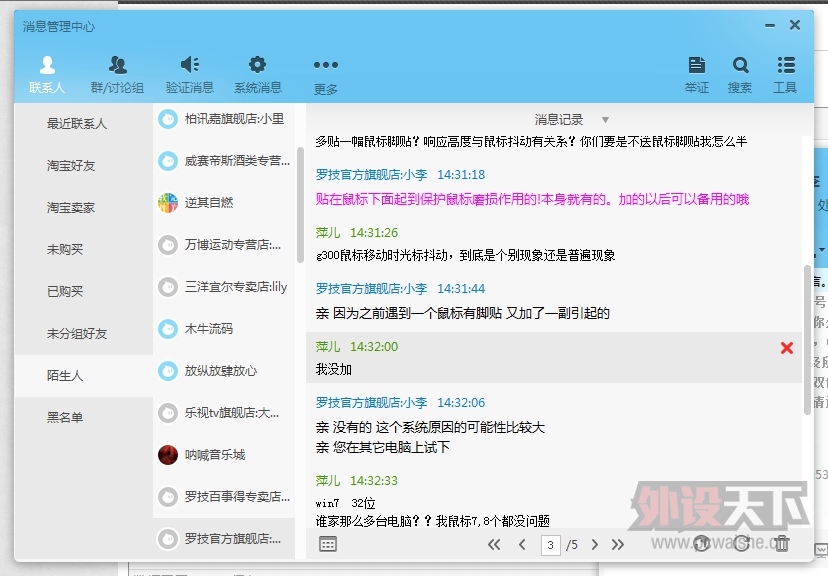Click avatar icon of 放纵放肆放心
This screenshot has height=576, width=828.
(x=168, y=371)
